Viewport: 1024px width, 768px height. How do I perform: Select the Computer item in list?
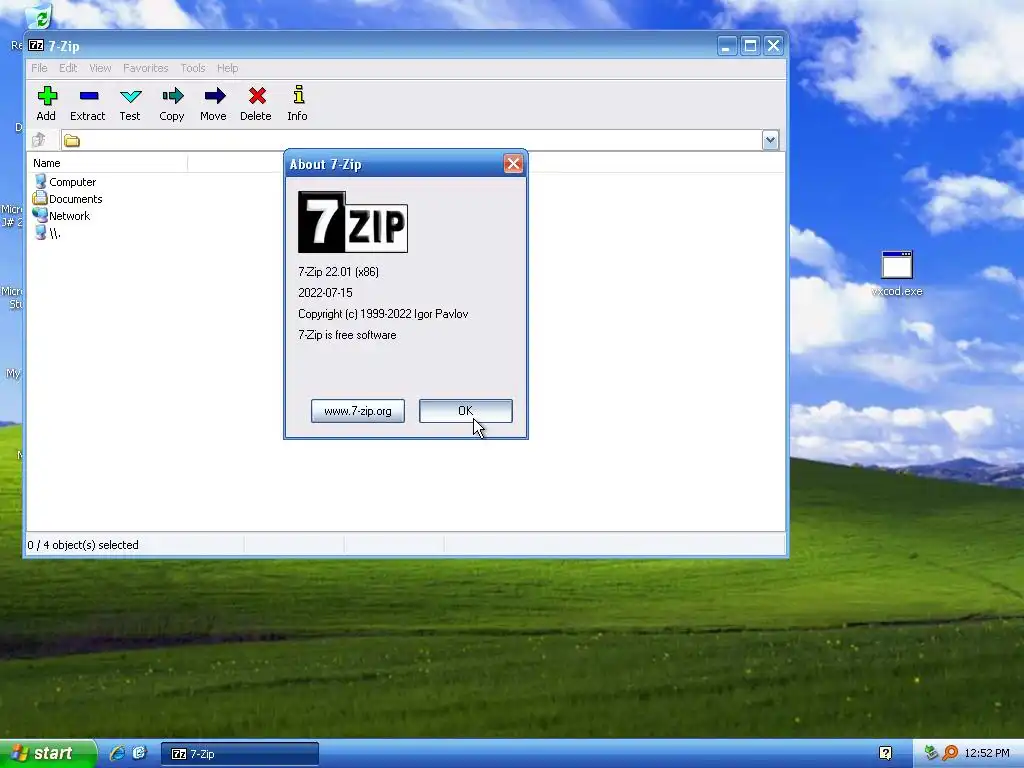coord(65,182)
